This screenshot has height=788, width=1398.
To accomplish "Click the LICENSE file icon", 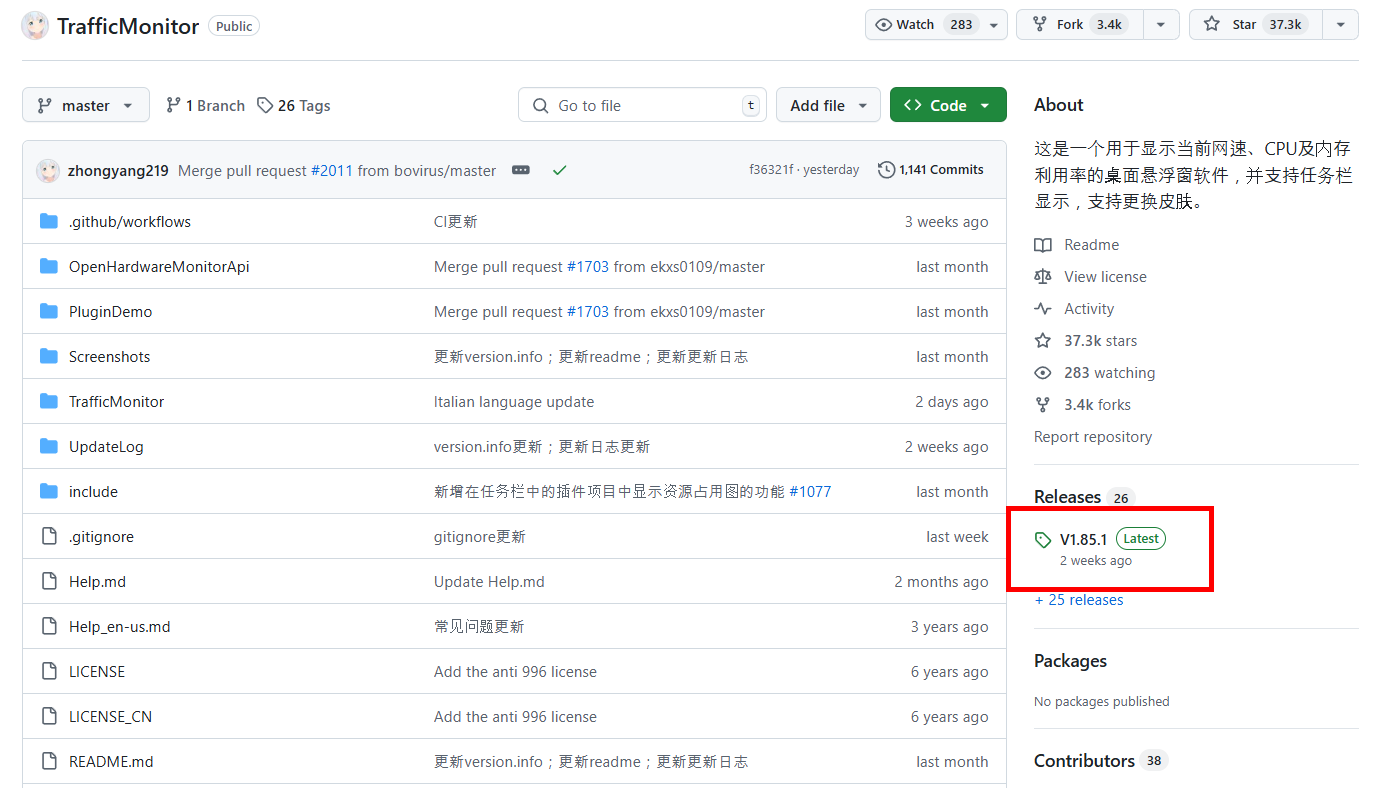I will [x=49, y=671].
